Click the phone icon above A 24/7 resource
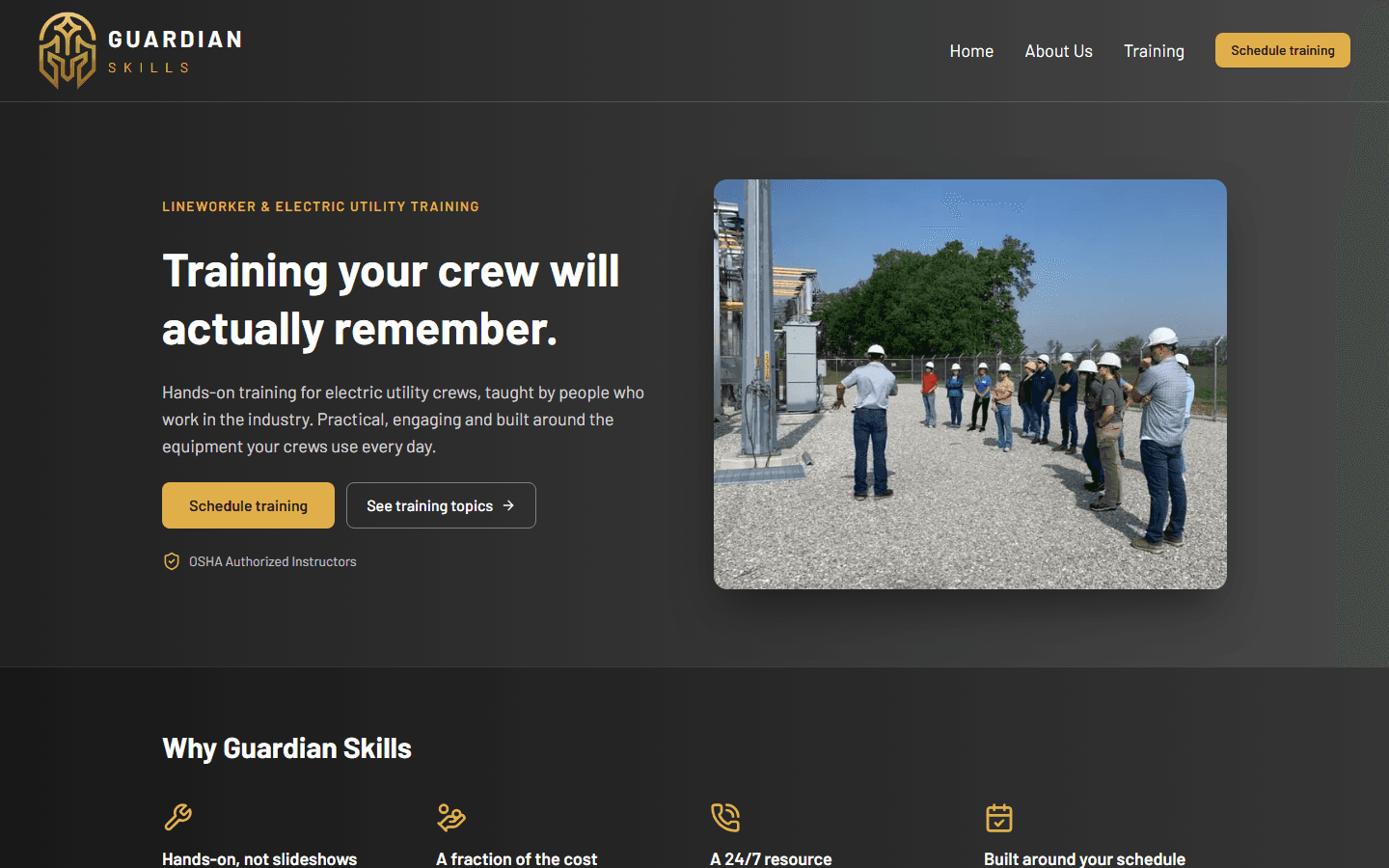 point(725,818)
